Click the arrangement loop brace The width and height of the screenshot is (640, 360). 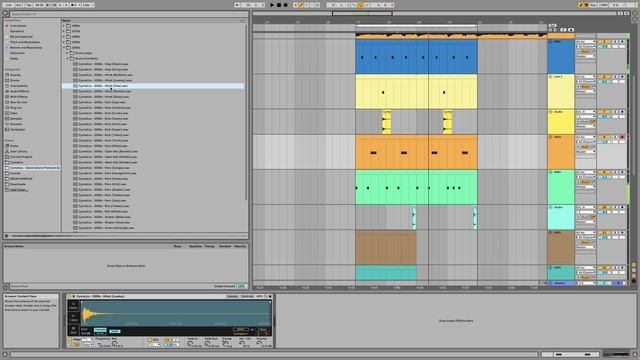[x=416, y=27]
